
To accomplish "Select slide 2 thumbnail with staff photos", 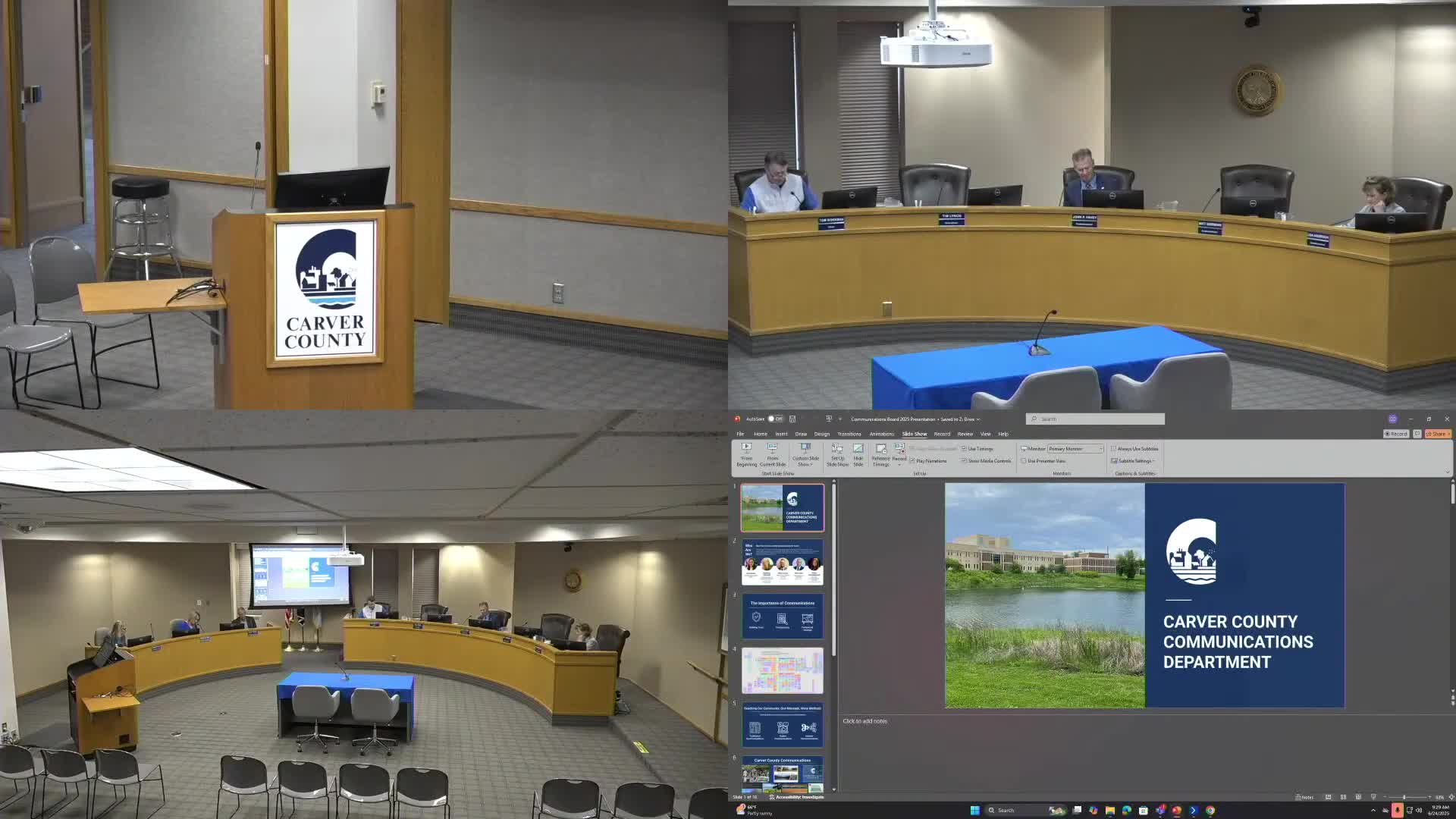I will tap(782, 562).
